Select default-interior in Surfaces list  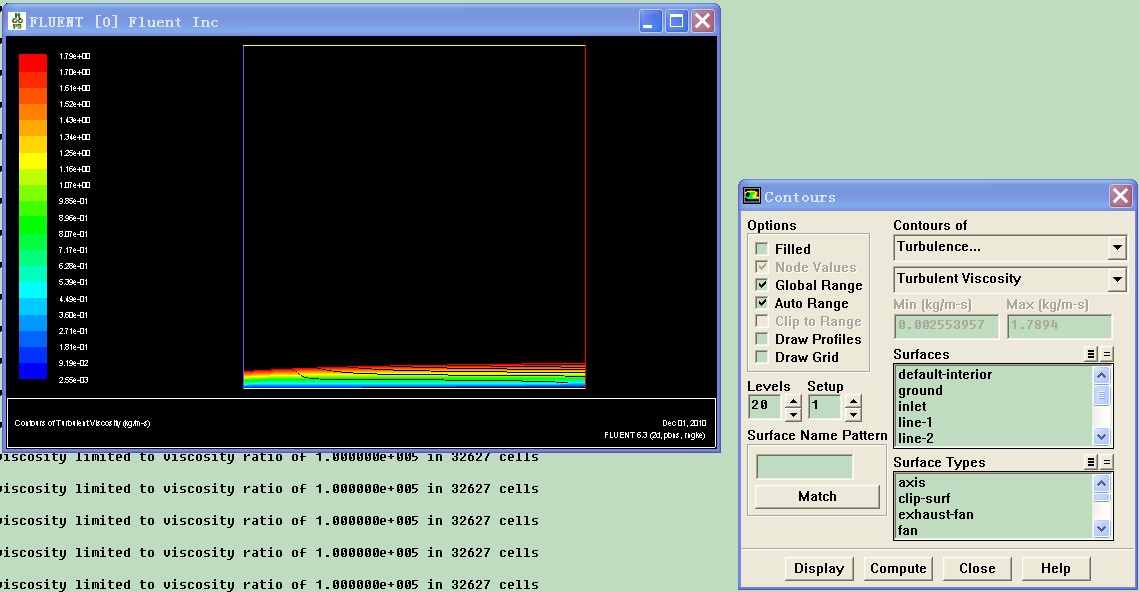pos(944,374)
